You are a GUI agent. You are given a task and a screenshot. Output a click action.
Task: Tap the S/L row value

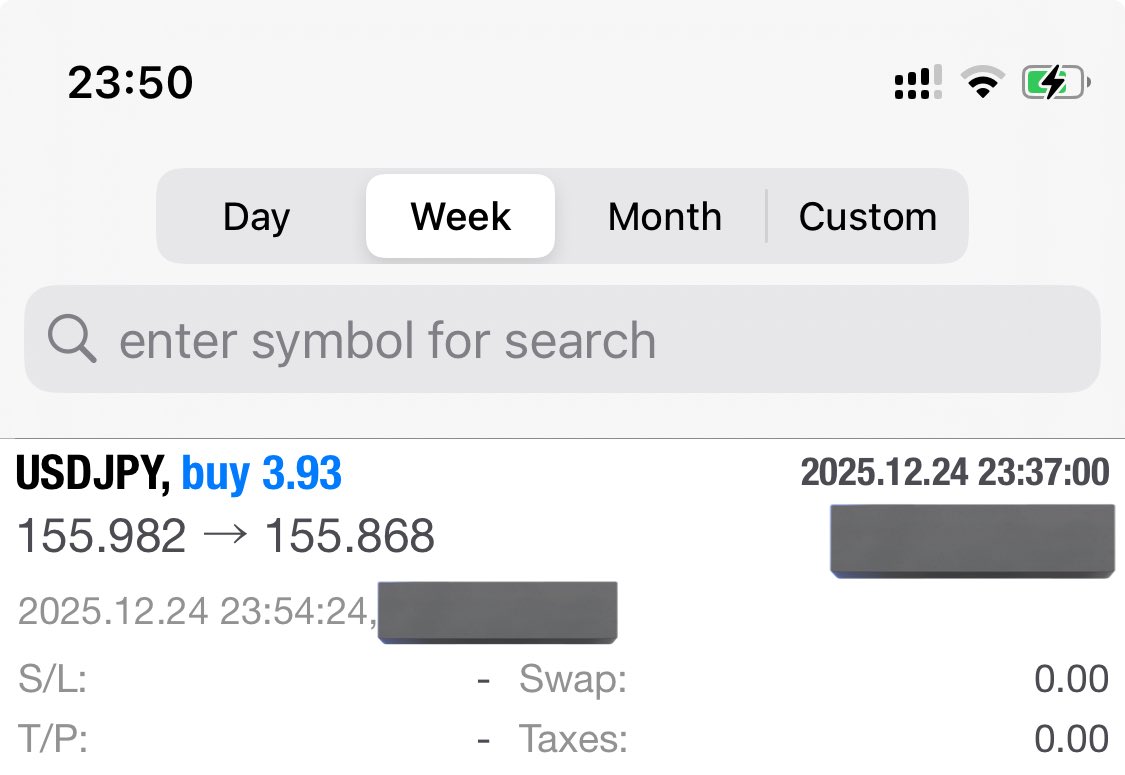coord(484,679)
